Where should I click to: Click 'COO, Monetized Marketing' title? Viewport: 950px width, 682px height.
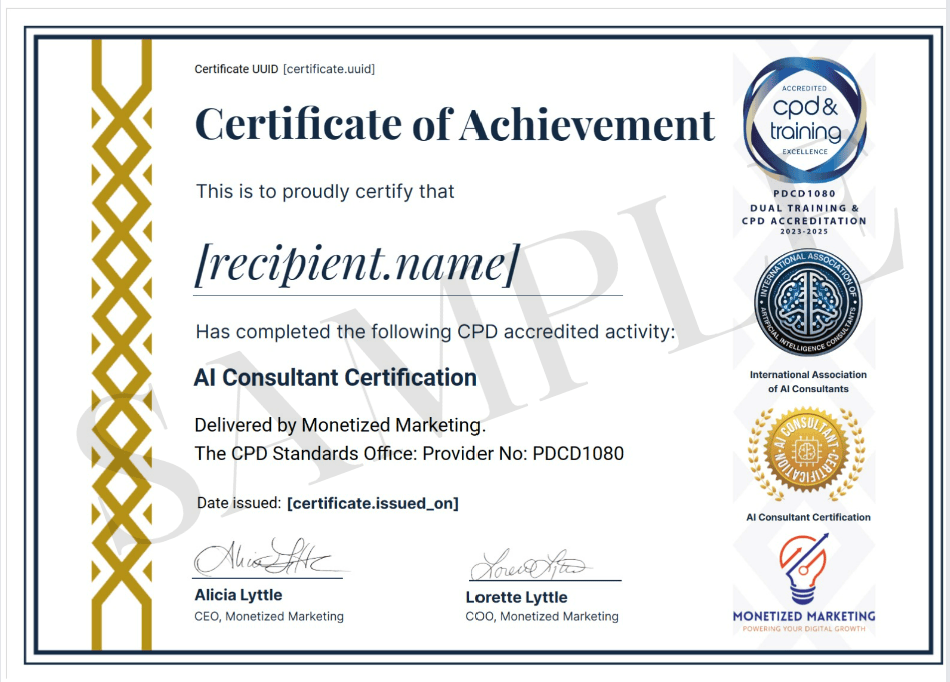[x=542, y=617]
